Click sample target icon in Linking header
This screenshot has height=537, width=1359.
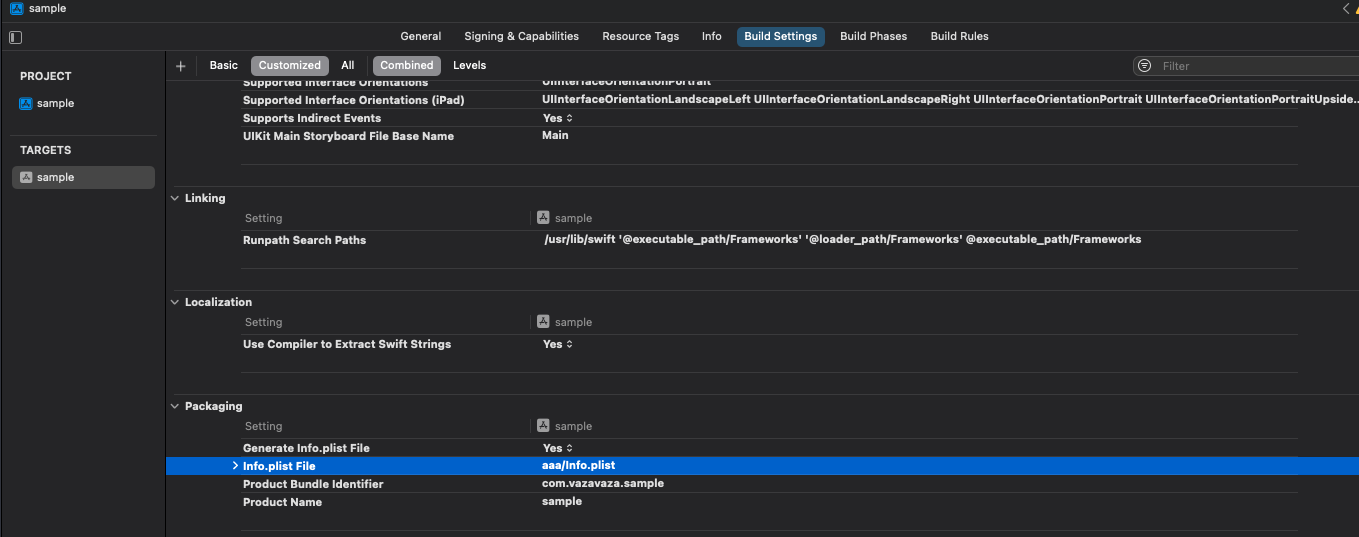pos(543,218)
